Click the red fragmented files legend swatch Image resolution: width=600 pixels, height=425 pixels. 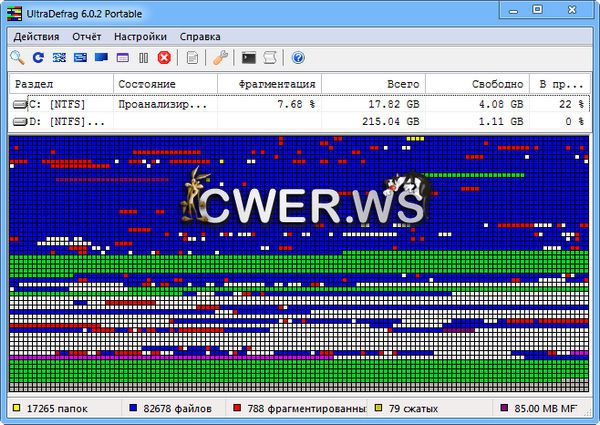click(x=237, y=409)
